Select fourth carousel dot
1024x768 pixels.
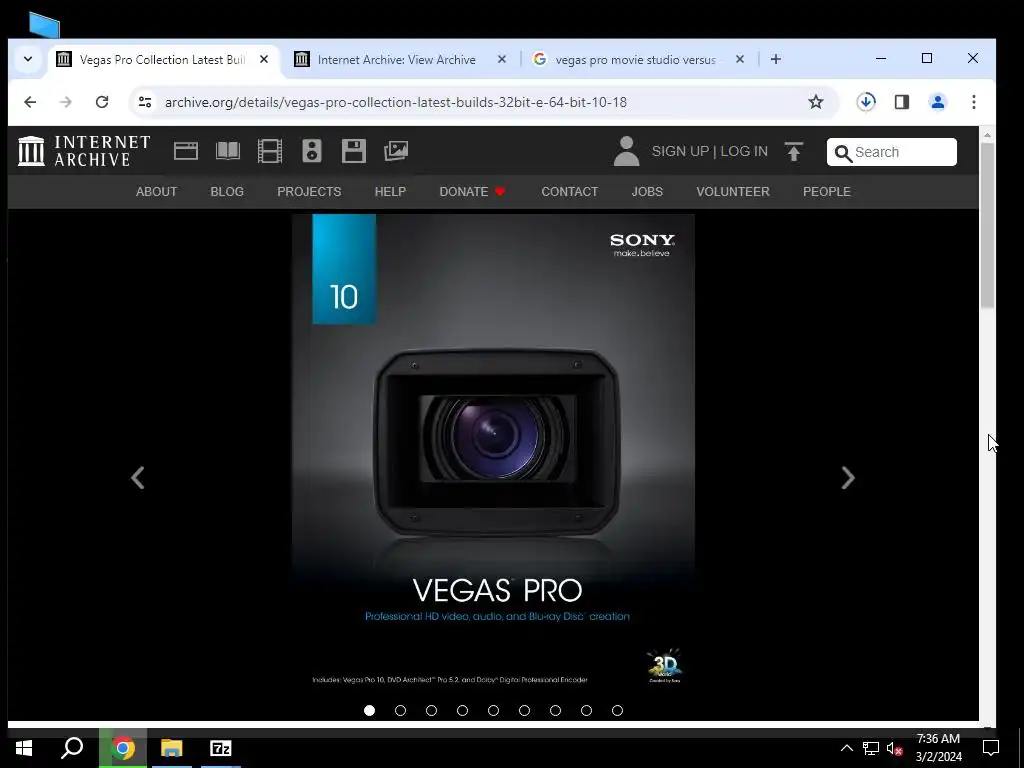tap(462, 711)
